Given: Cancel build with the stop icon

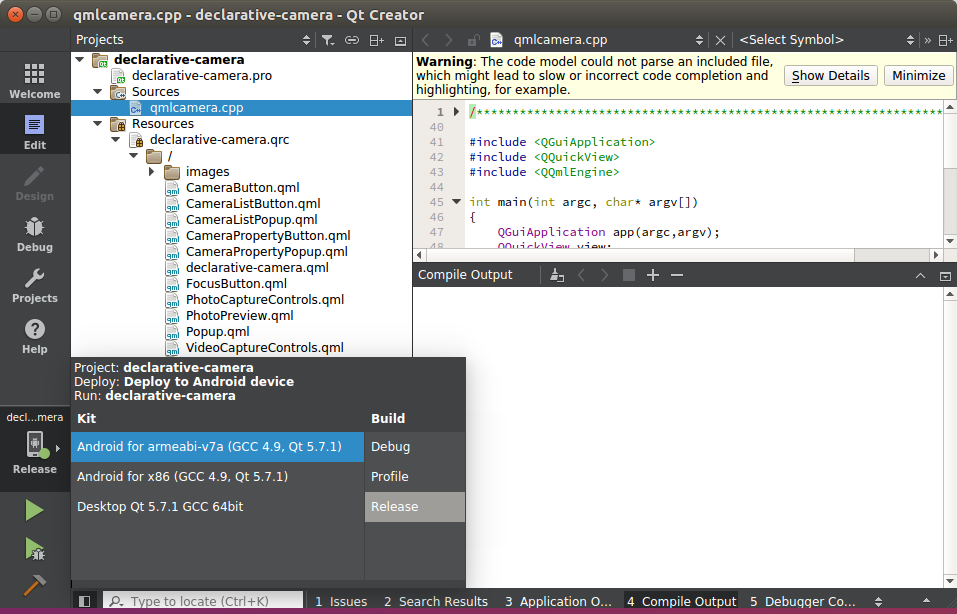Looking at the screenshot, I should point(629,275).
